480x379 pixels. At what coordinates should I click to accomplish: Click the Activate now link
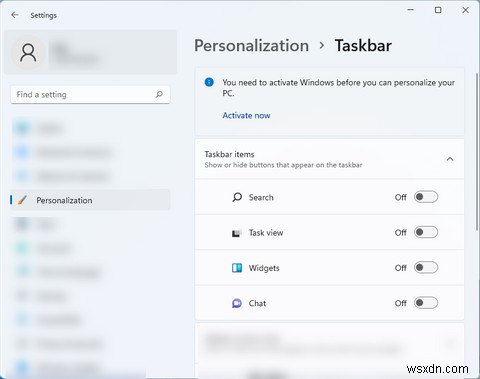coord(246,115)
